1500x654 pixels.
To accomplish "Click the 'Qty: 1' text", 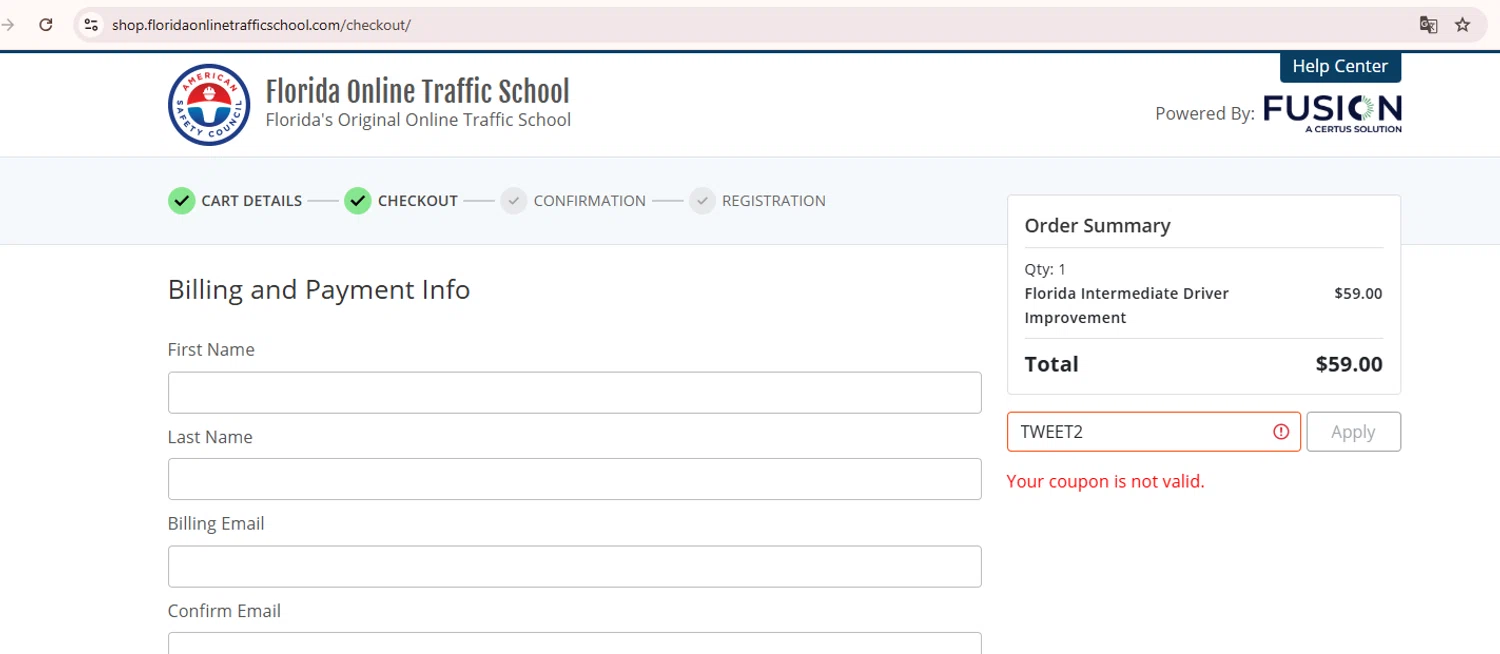I will tap(1045, 269).
